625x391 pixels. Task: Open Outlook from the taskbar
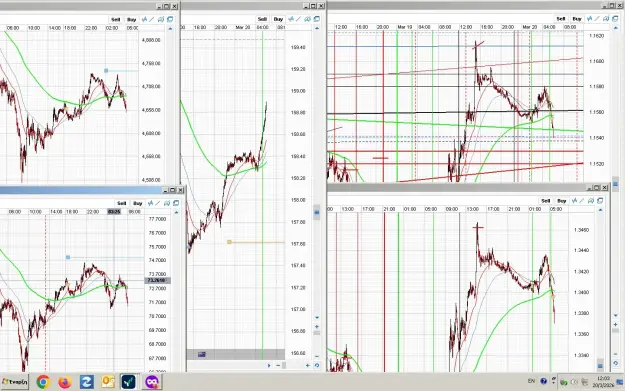click(x=108, y=382)
